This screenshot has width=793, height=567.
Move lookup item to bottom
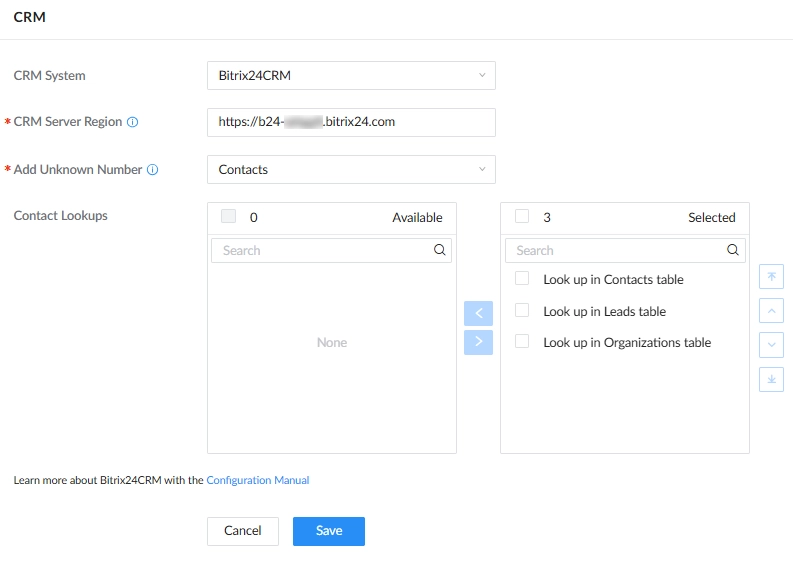pyautogui.click(x=771, y=379)
